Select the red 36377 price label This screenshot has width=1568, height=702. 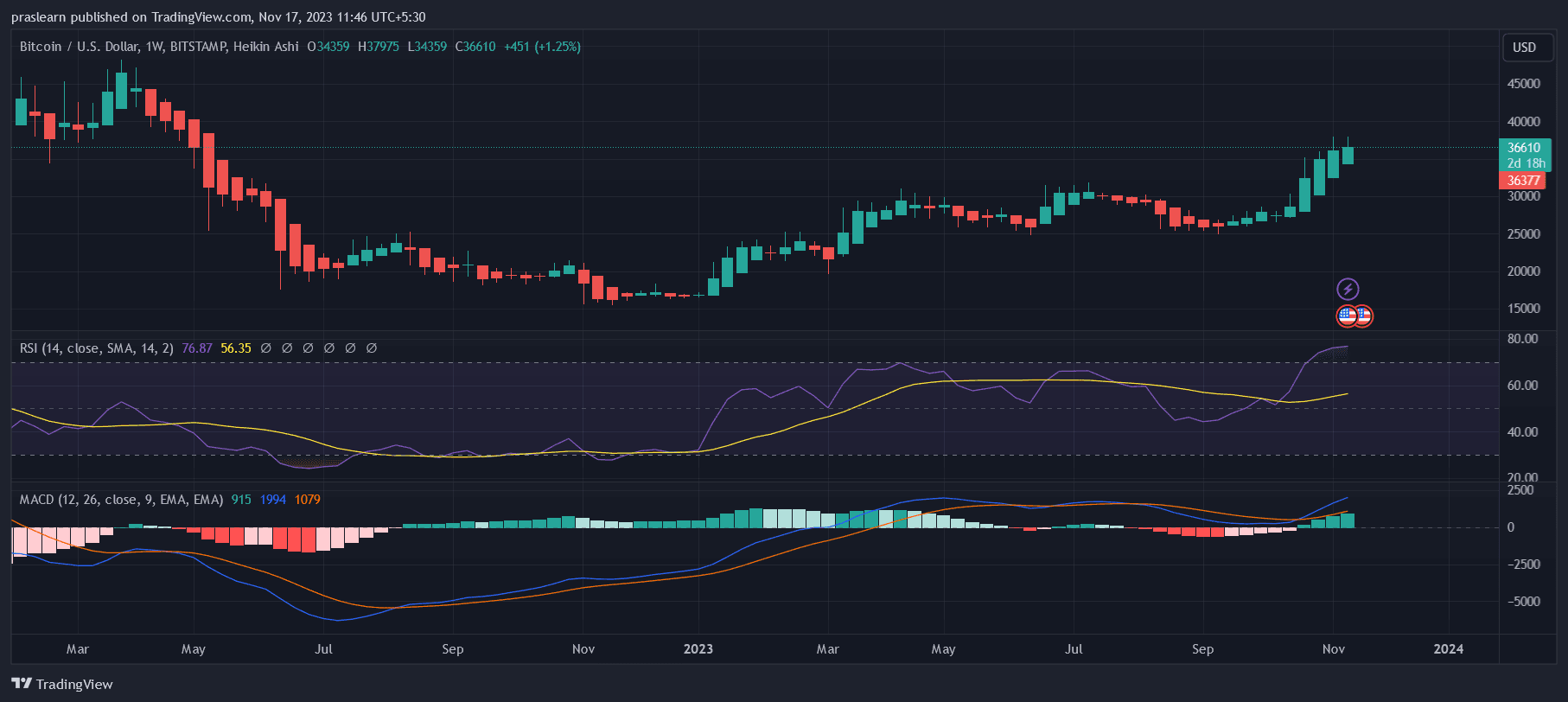tap(1523, 181)
